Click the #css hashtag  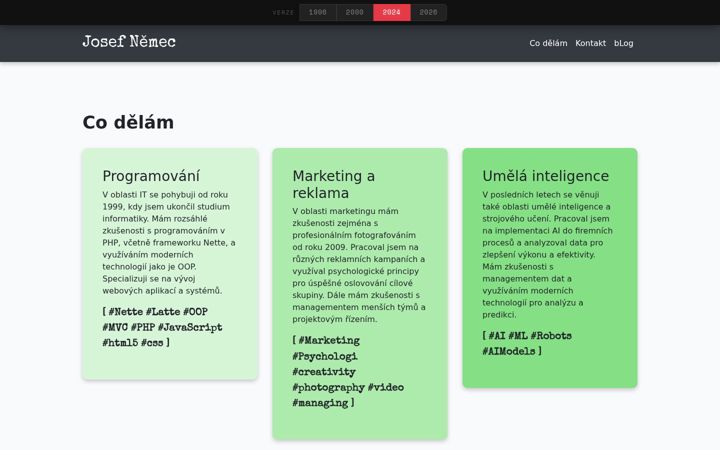click(x=152, y=343)
